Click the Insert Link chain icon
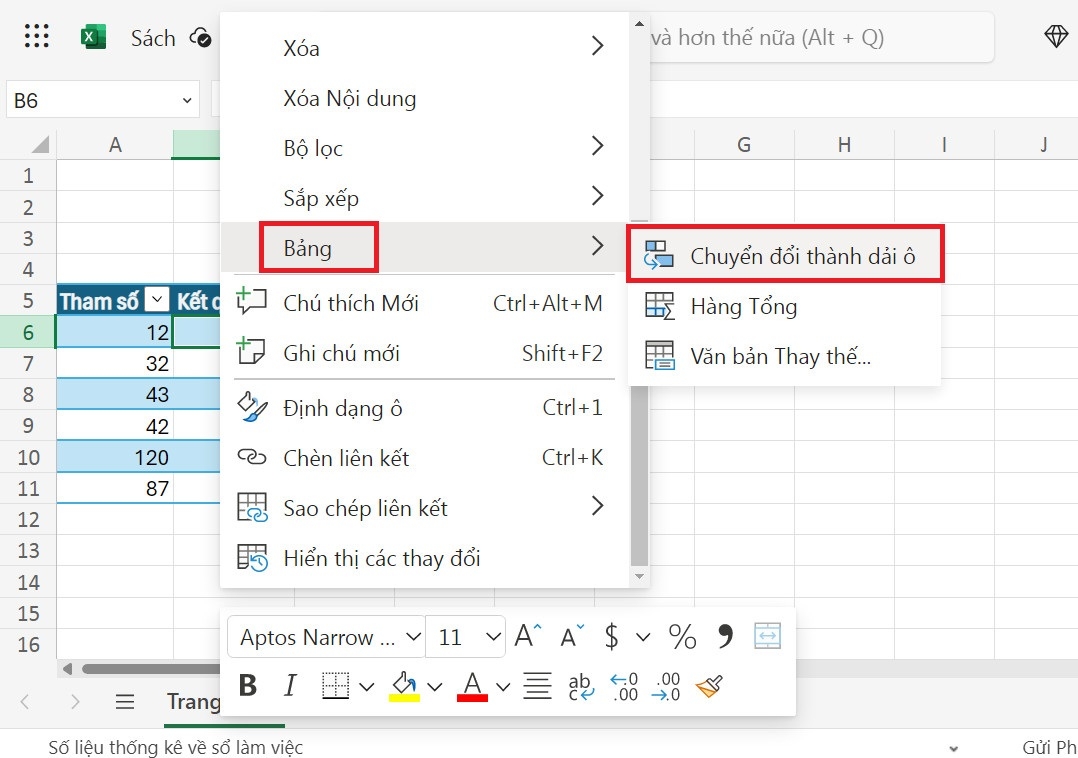This screenshot has width=1078, height=758. pos(252,457)
